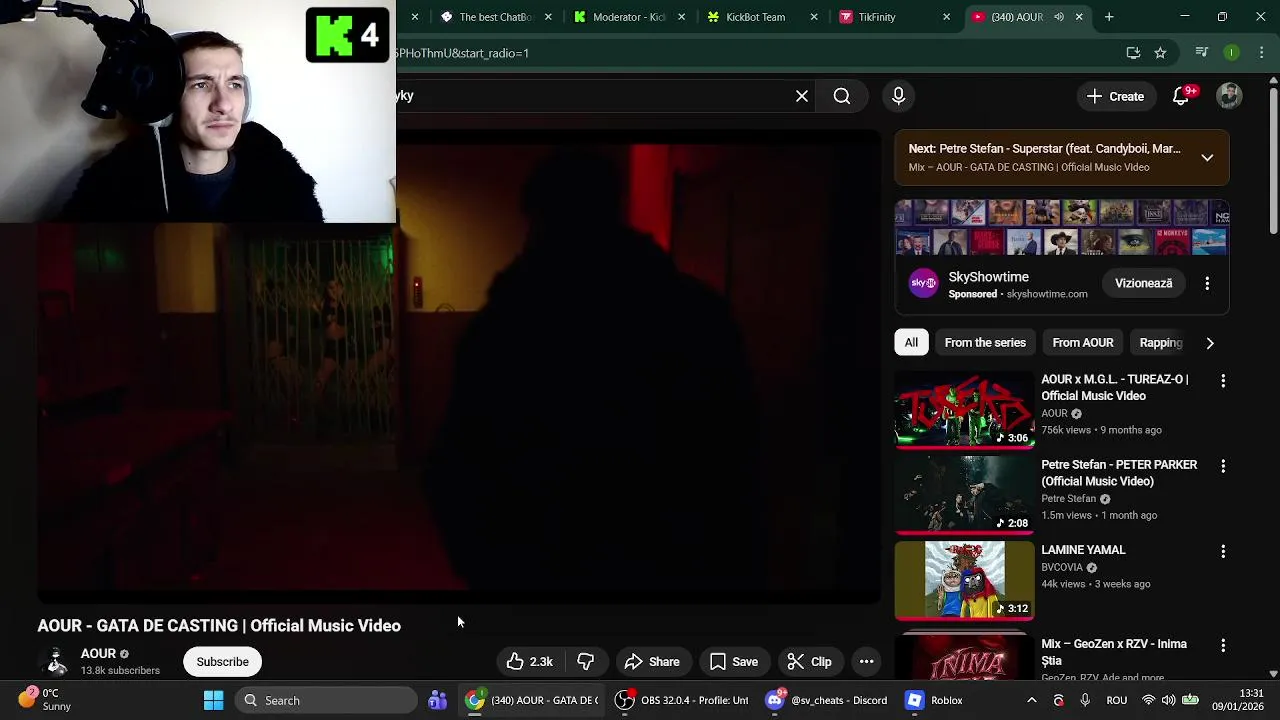The height and width of the screenshot is (720, 1280).
Task: Expand the Next up mix panel chevron
Action: click(x=1207, y=158)
